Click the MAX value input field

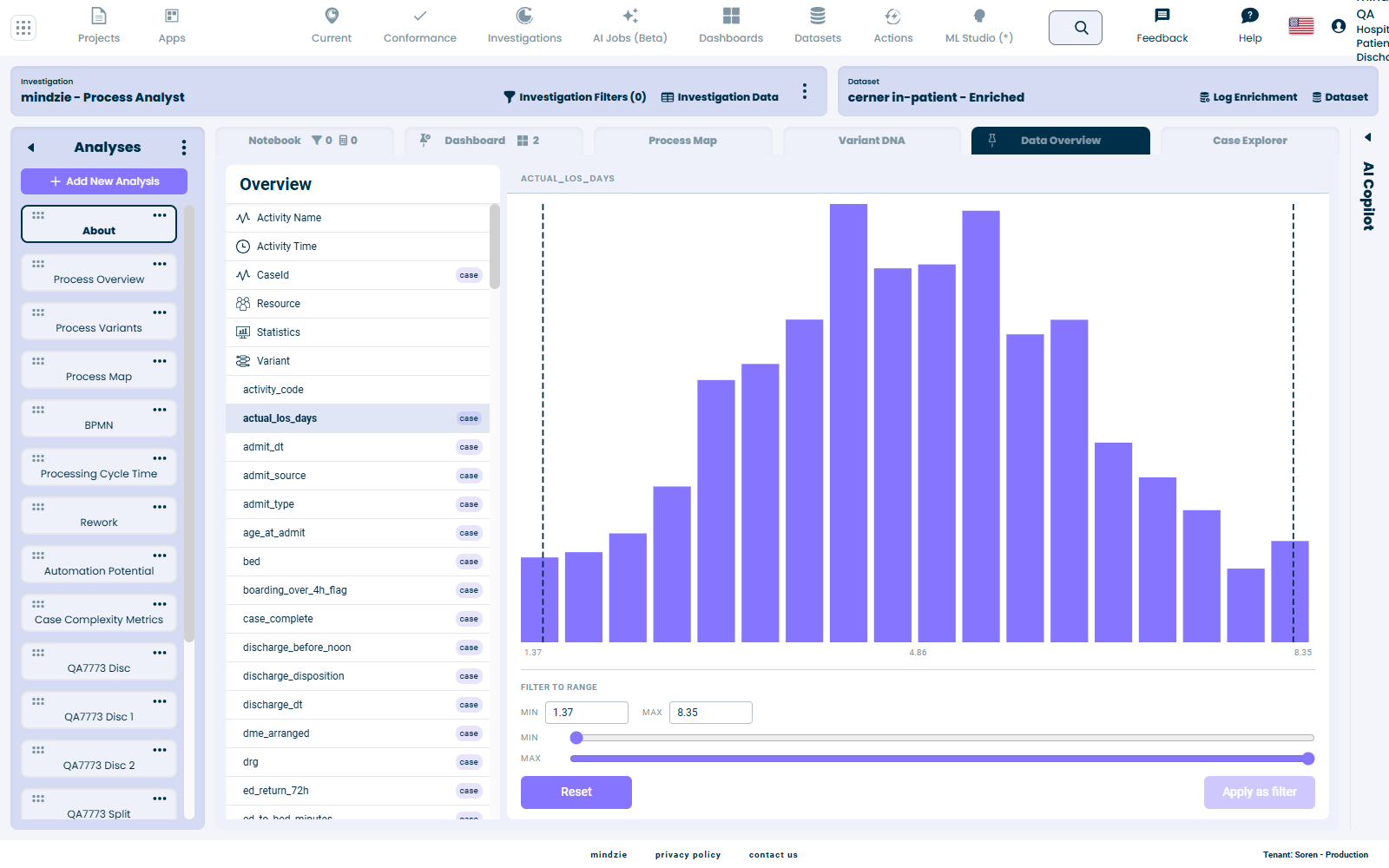pyautogui.click(x=711, y=713)
